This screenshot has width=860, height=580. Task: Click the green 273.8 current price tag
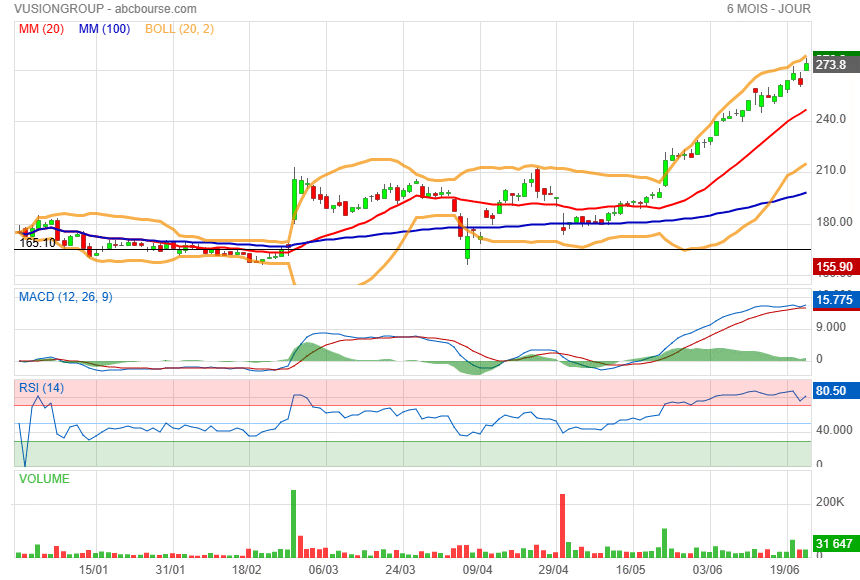[x=835, y=64]
